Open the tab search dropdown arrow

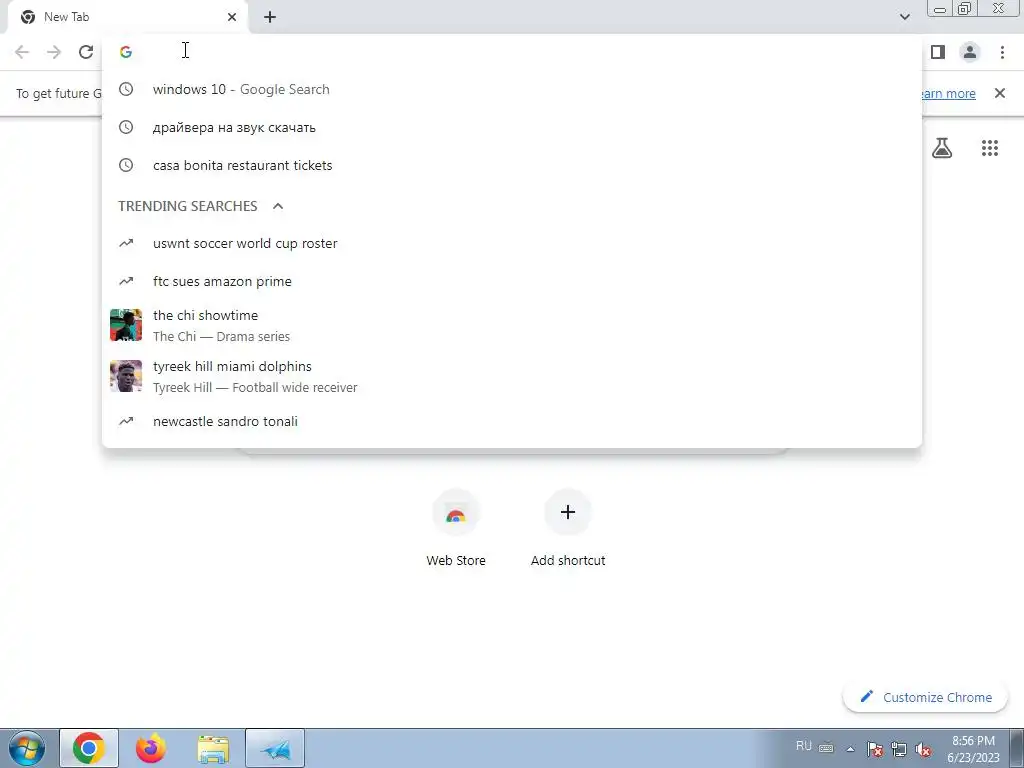coord(904,17)
